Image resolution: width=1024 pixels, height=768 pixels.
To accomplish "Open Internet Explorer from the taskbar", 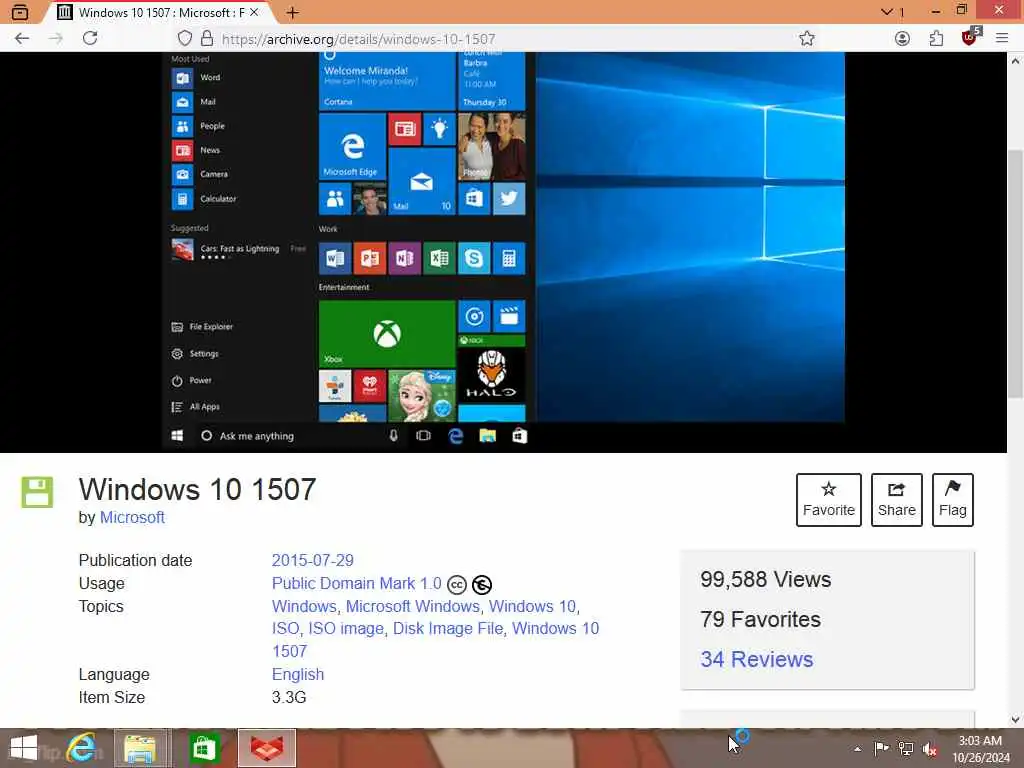I will coord(82,748).
